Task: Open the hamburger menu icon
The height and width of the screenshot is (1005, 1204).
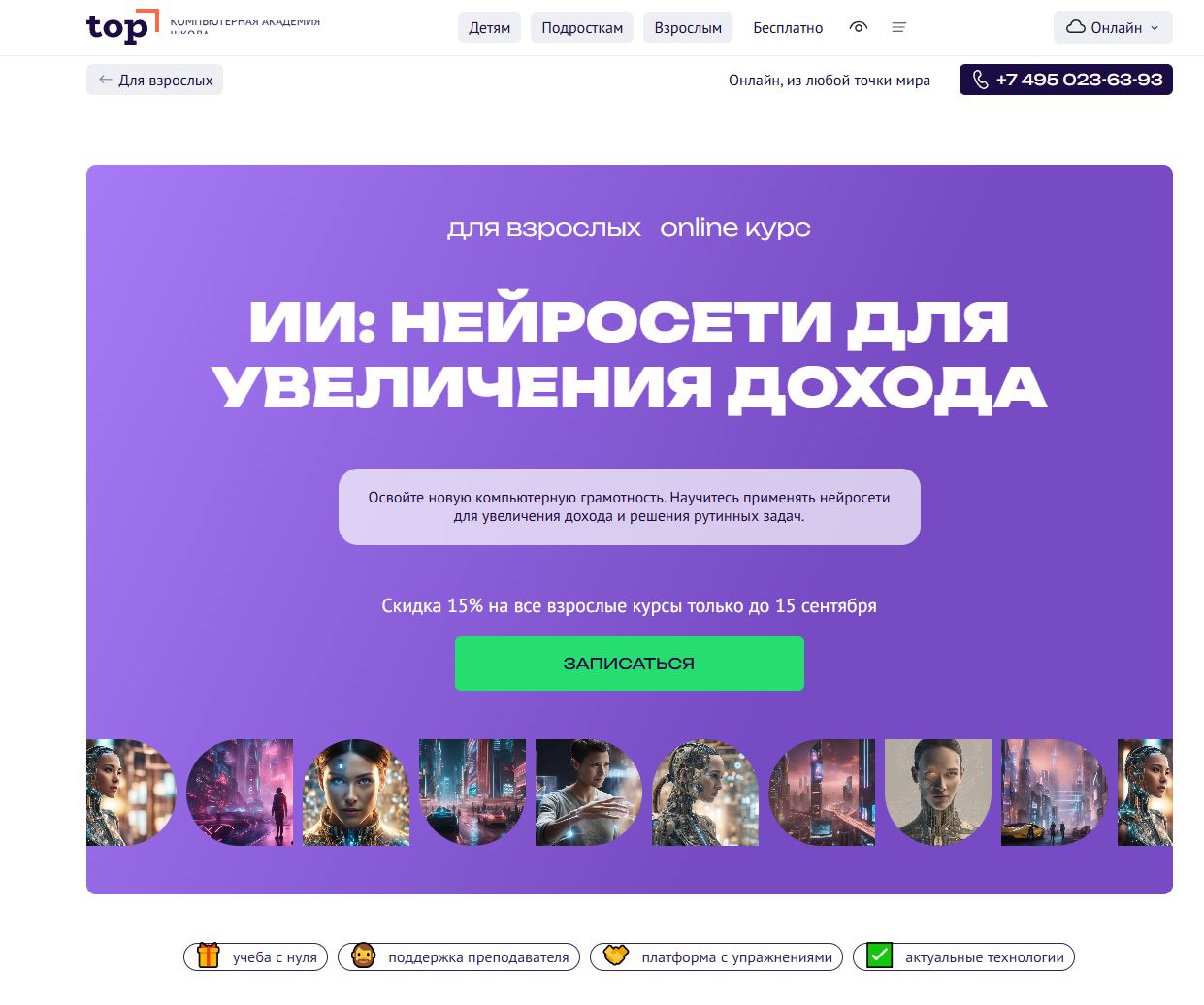Action: [899, 27]
